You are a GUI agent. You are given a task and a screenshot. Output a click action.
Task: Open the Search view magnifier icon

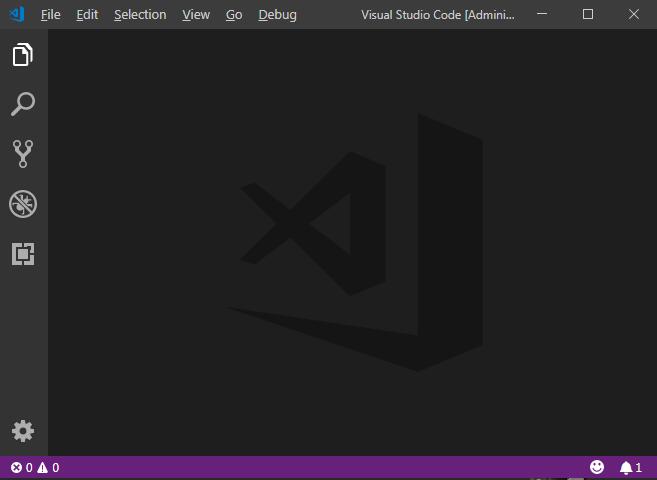click(23, 104)
